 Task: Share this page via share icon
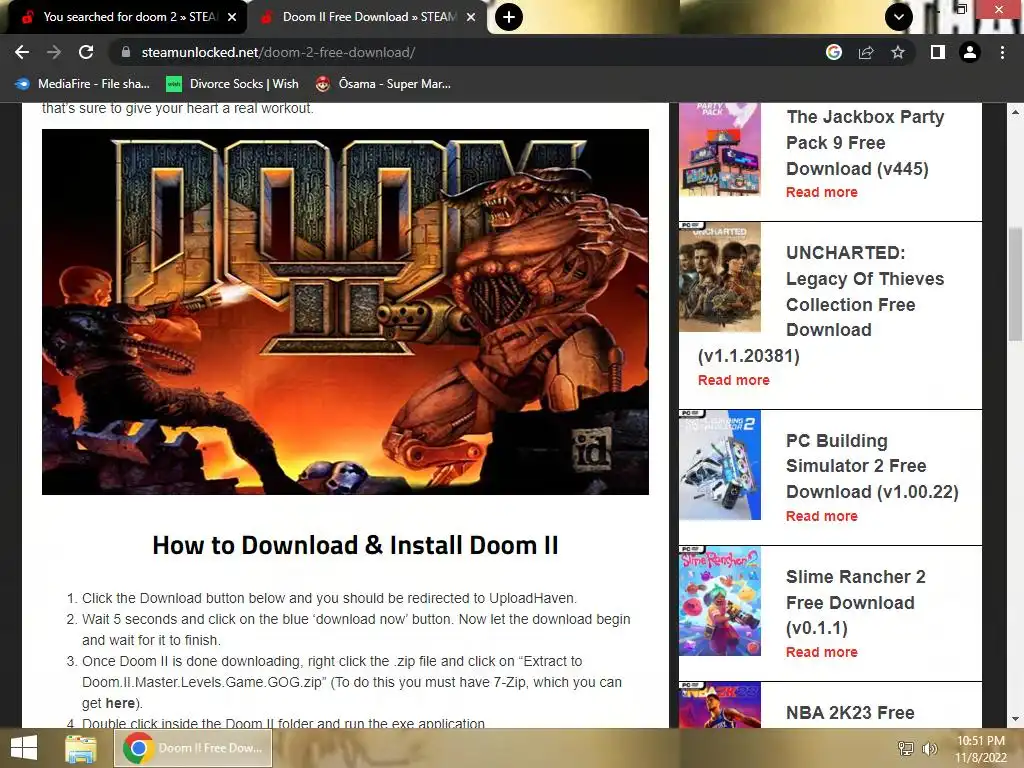(x=866, y=52)
